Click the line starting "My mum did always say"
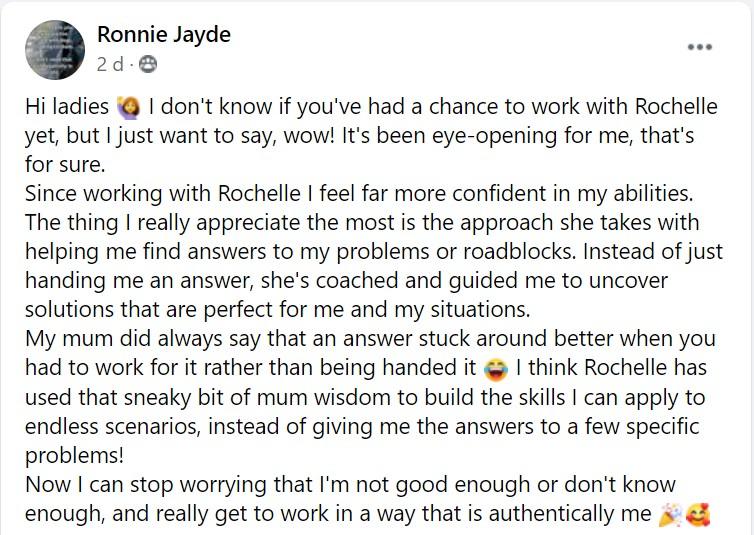Image resolution: width=754 pixels, height=535 pixels. tap(366, 338)
